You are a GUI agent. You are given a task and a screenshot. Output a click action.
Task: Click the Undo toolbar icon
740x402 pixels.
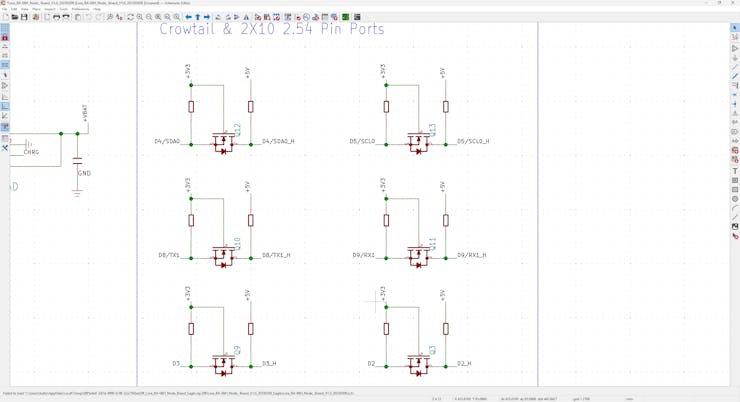point(89,17)
